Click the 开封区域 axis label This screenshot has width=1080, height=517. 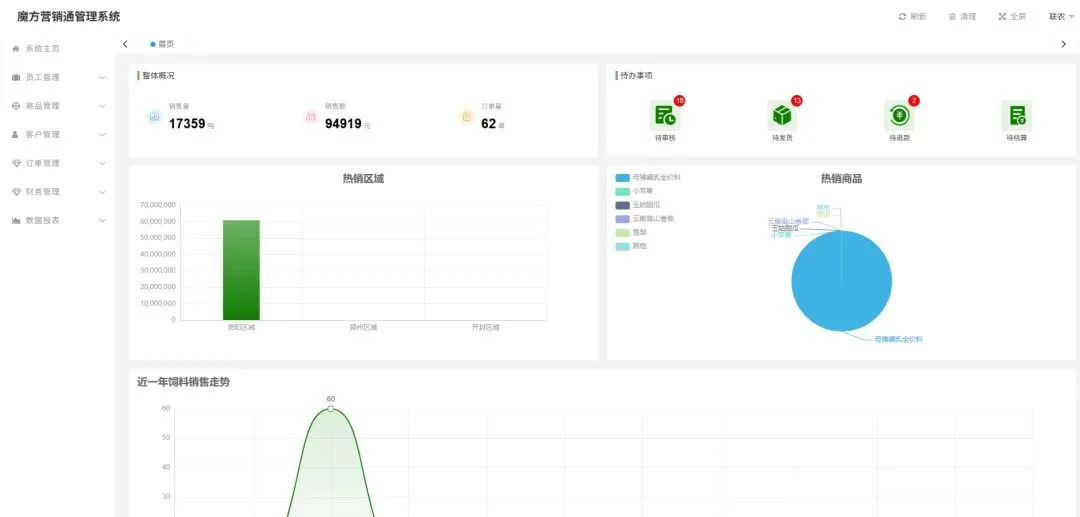(486, 328)
